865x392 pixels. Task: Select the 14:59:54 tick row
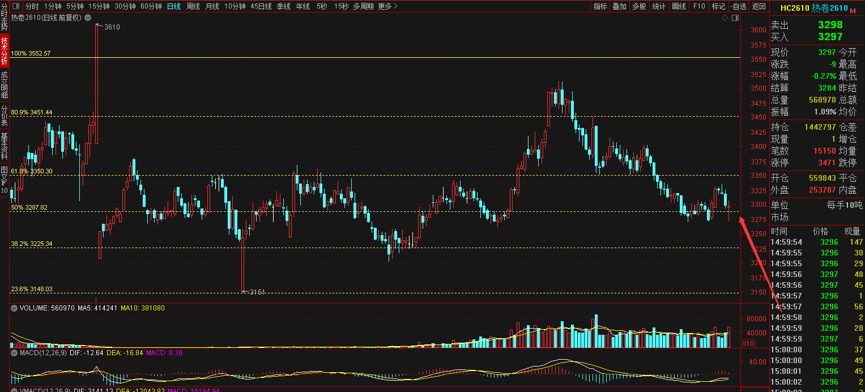[816, 242]
